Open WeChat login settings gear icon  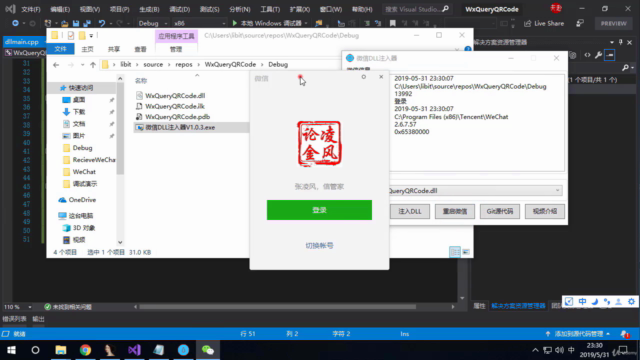(364, 77)
